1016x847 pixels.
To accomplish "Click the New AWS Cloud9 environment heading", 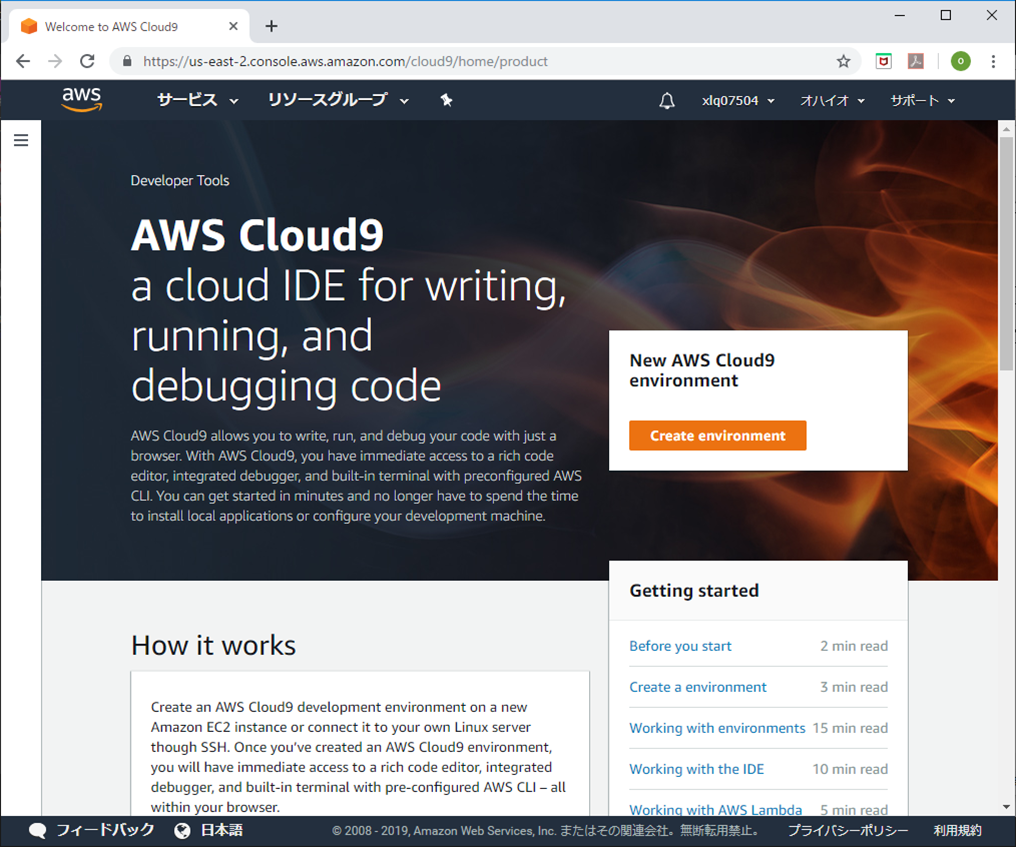I will (702, 370).
